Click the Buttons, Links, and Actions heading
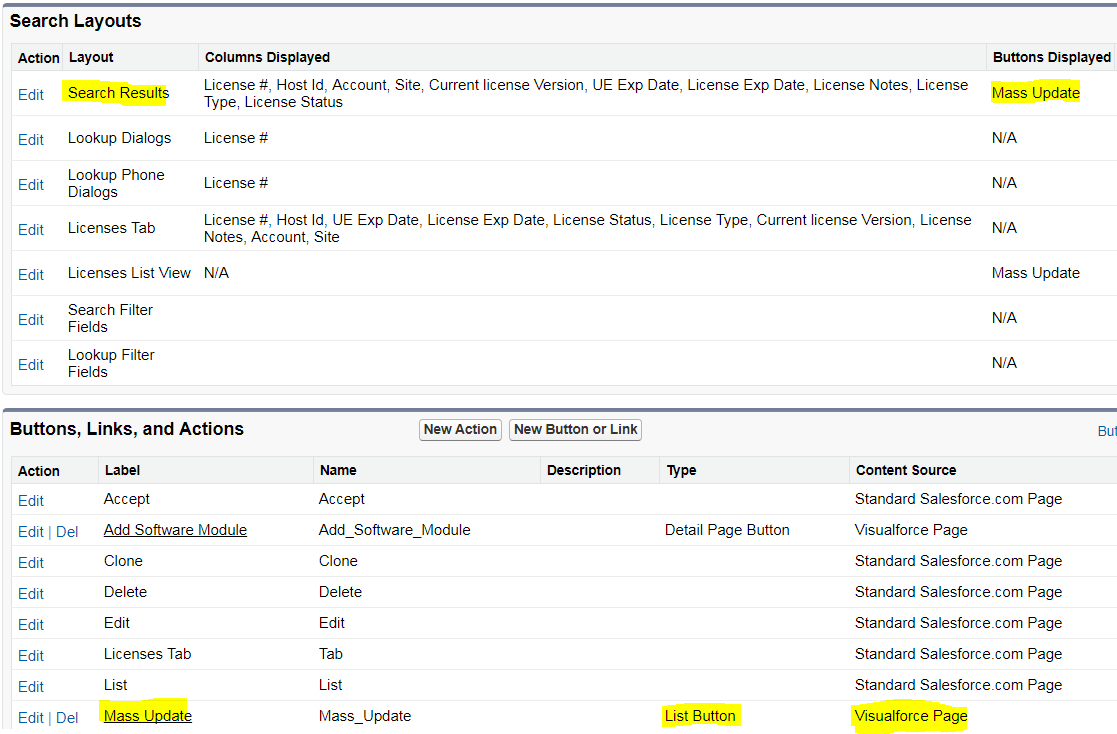 click(127, 429)
